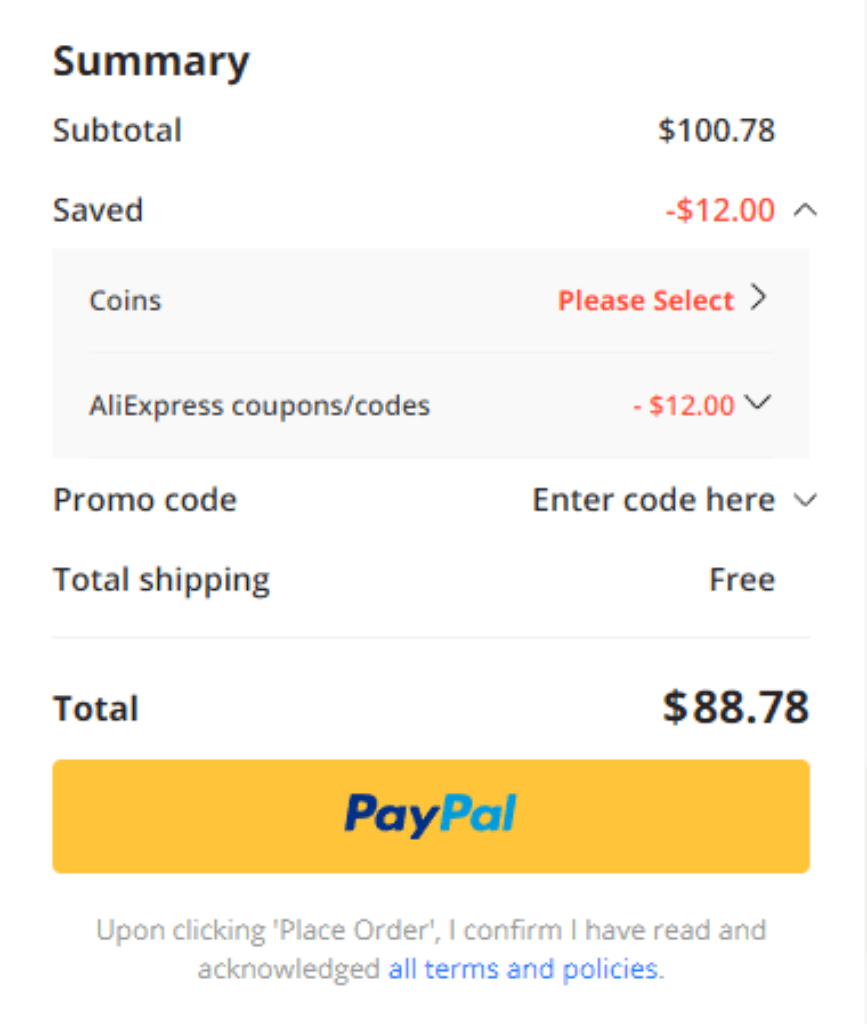Click the Promo code label
The height and width of the screenshot is (1024, 867).
145,501
